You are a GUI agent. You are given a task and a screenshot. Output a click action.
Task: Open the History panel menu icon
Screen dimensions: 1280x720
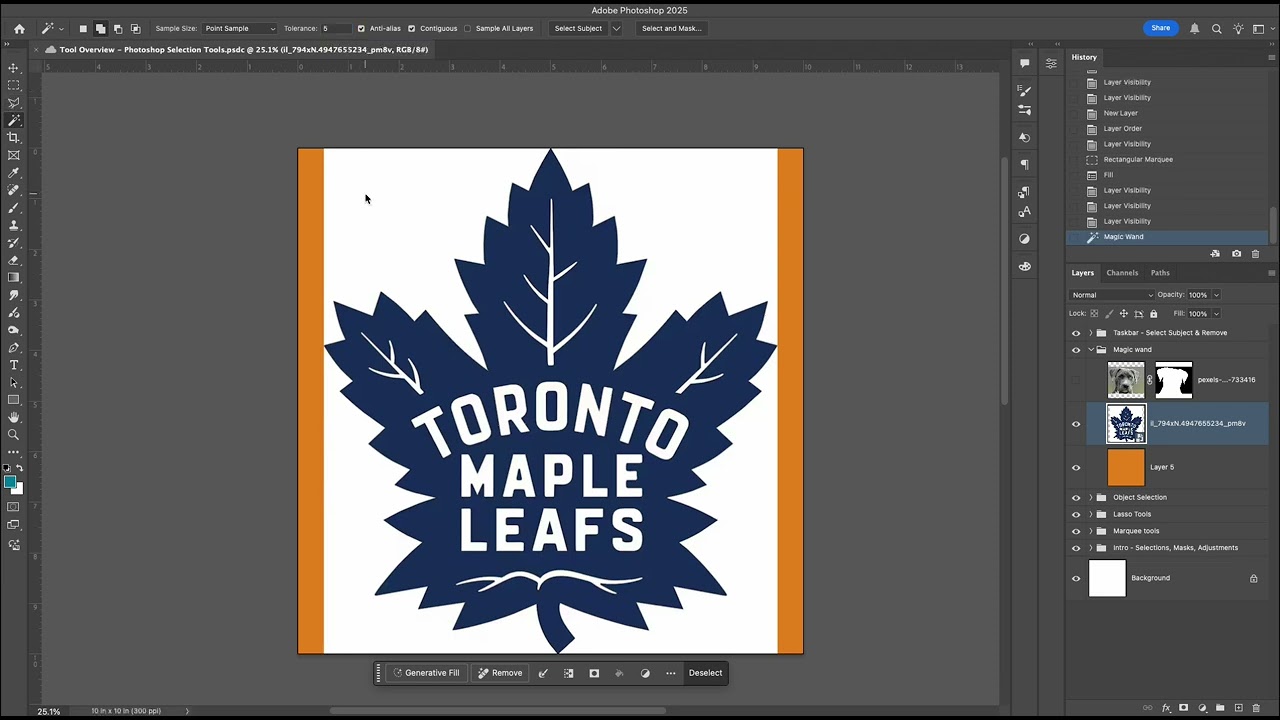(1271, 57)
